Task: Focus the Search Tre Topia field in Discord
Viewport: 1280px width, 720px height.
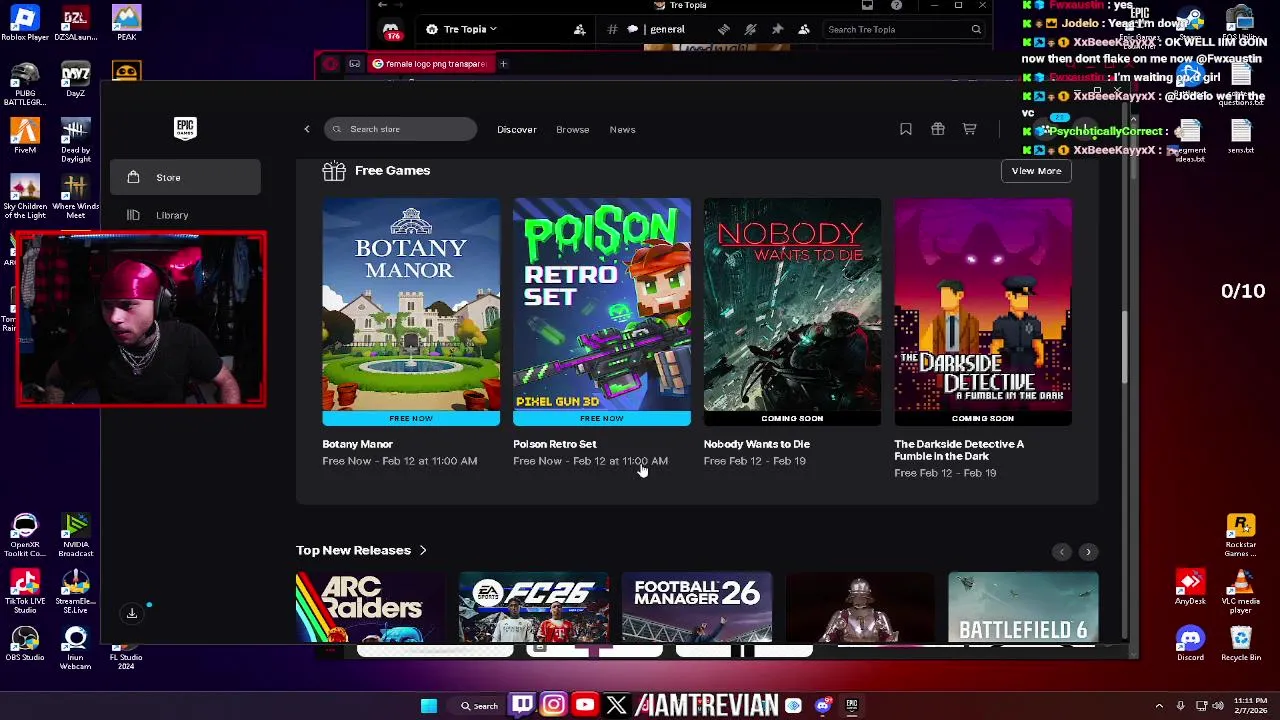Action: point(902,29)
